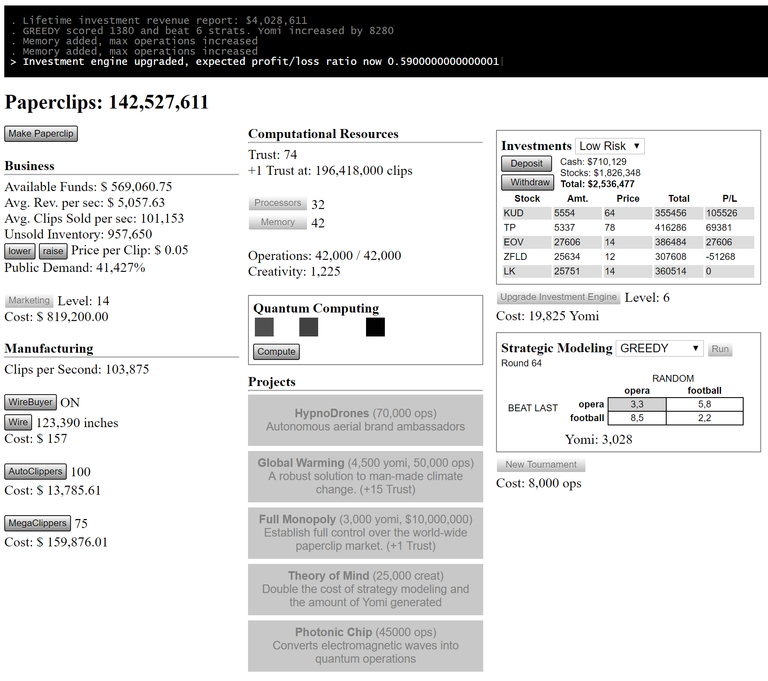Select the HypnoDrones project
The width and height of the screenshot is (768, 681).
365,420
